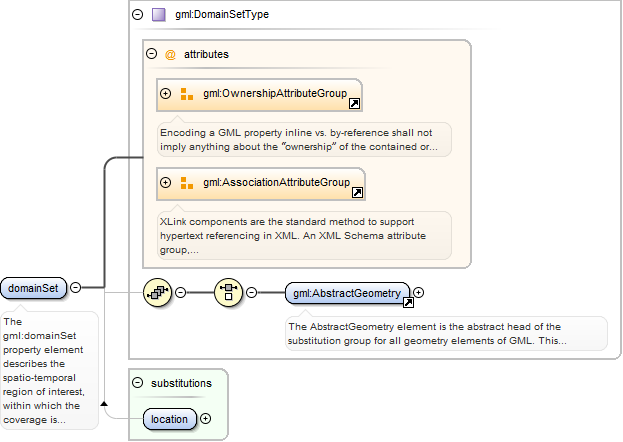The image size is (623, 442).
Task: Click the orange @ attributes icon
Action: point(170,55)
